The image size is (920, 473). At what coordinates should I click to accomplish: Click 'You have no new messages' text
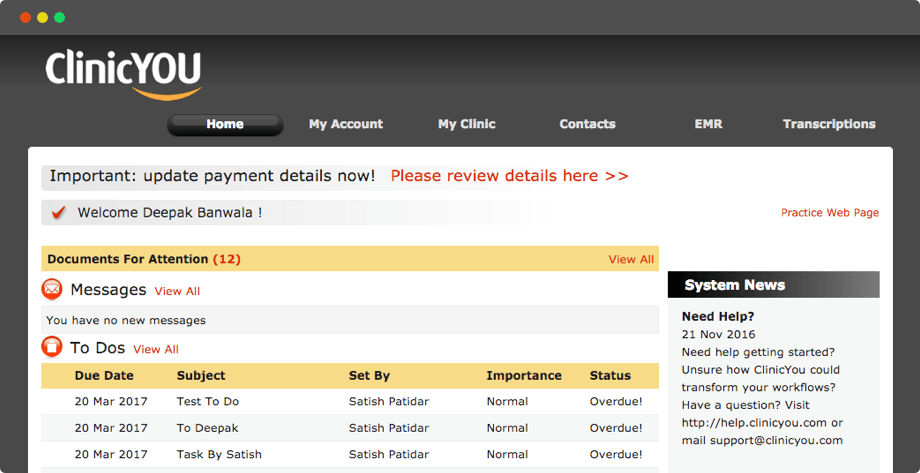(x=126, y=320)
